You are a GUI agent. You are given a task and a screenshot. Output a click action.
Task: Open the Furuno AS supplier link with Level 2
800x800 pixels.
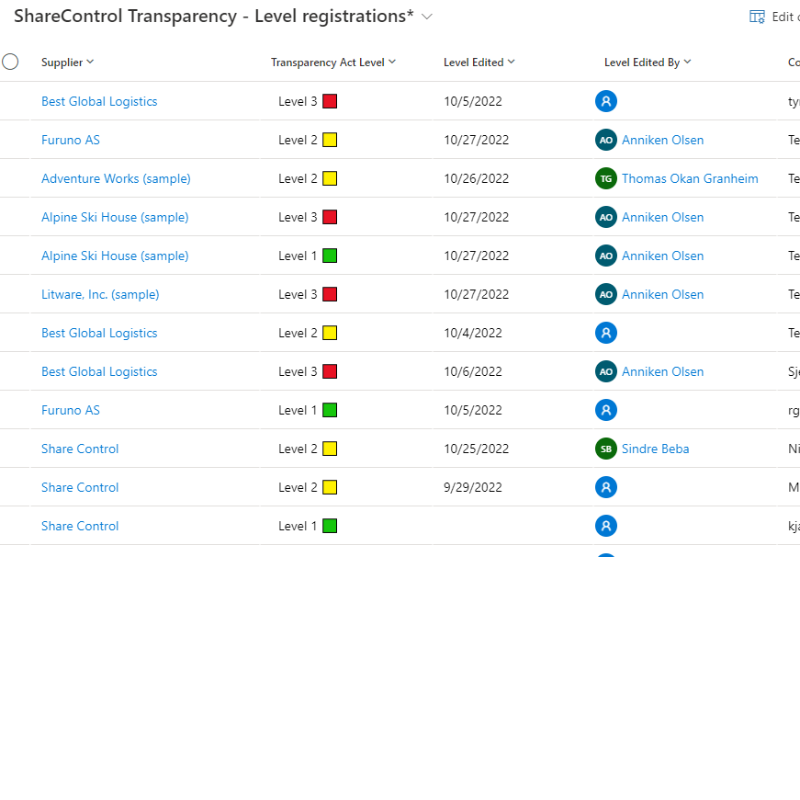[70, 140]
